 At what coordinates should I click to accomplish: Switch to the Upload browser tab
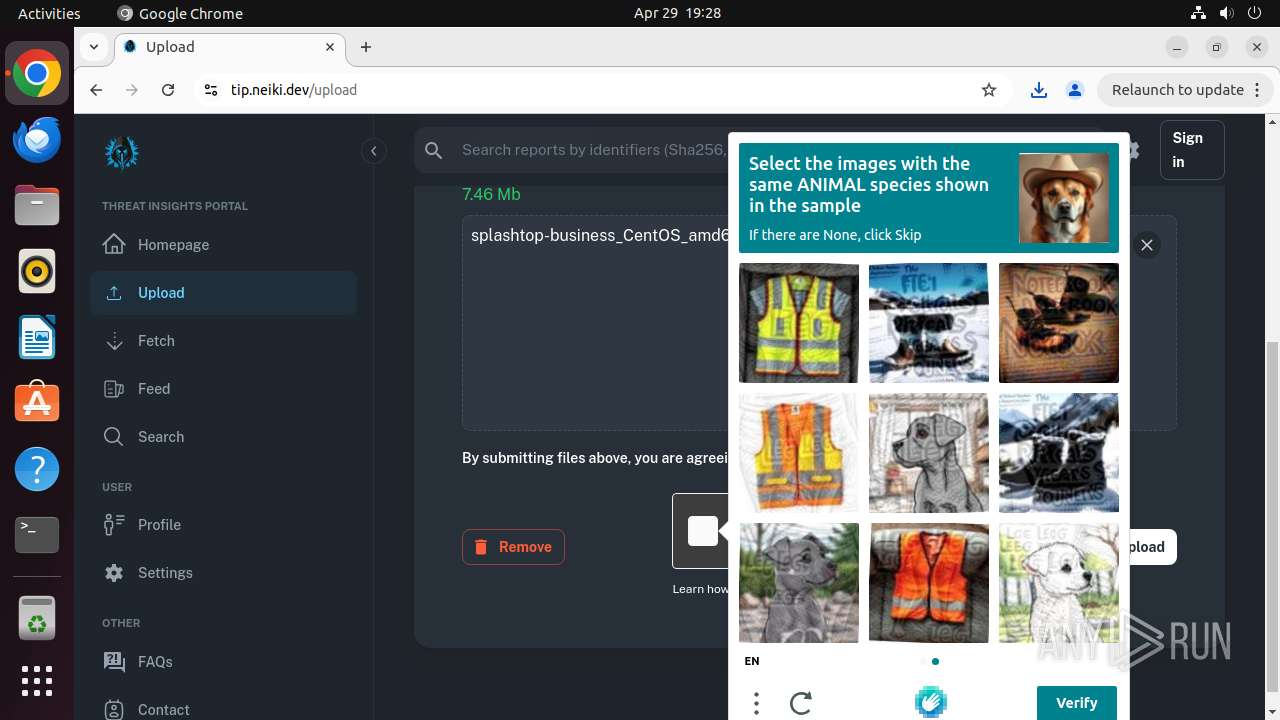tap(230, 47)
